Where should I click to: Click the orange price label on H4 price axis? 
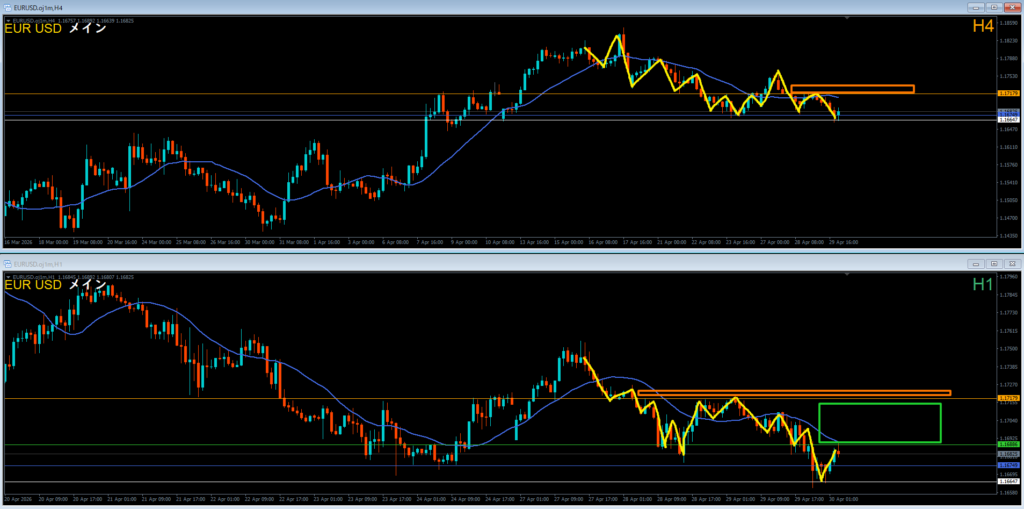pos(1009,94)
